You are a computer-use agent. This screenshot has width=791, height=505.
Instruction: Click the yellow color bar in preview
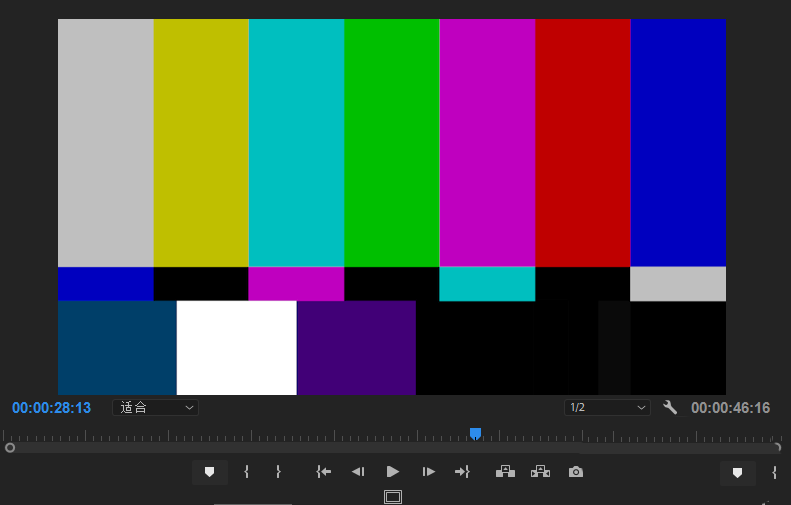[201, 143]
